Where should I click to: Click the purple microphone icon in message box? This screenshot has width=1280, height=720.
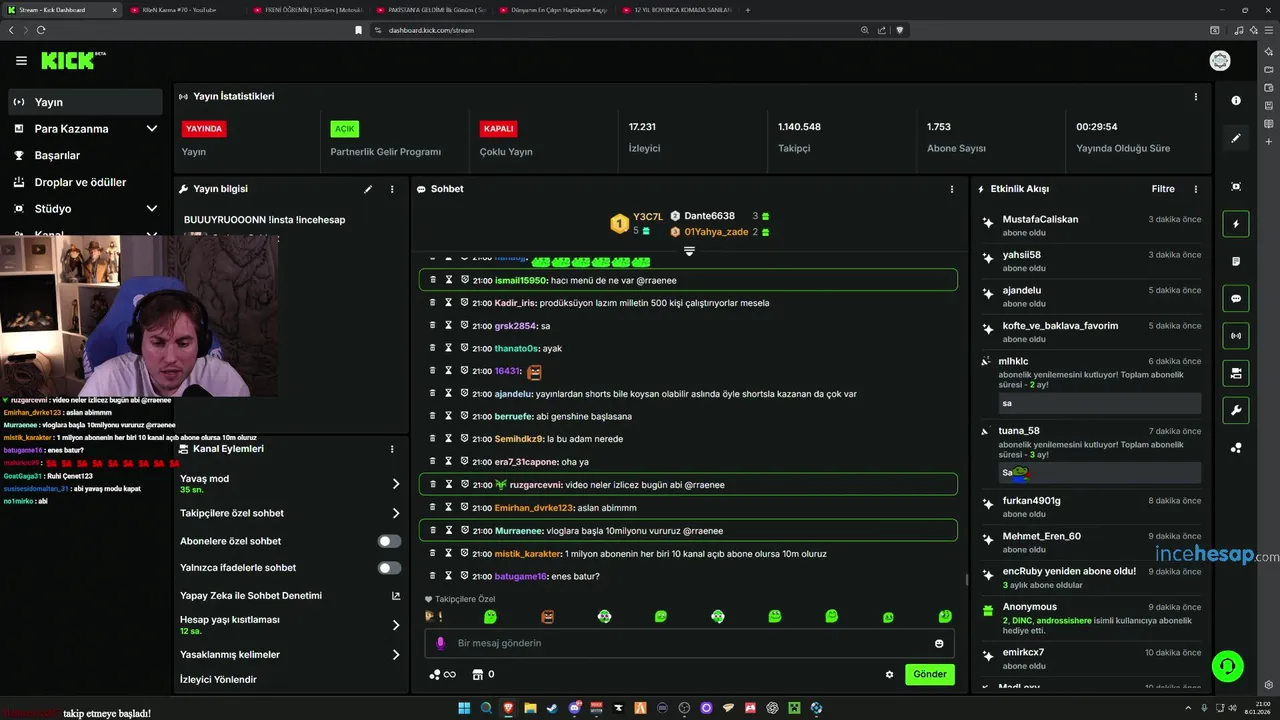(x=440, y=643)
